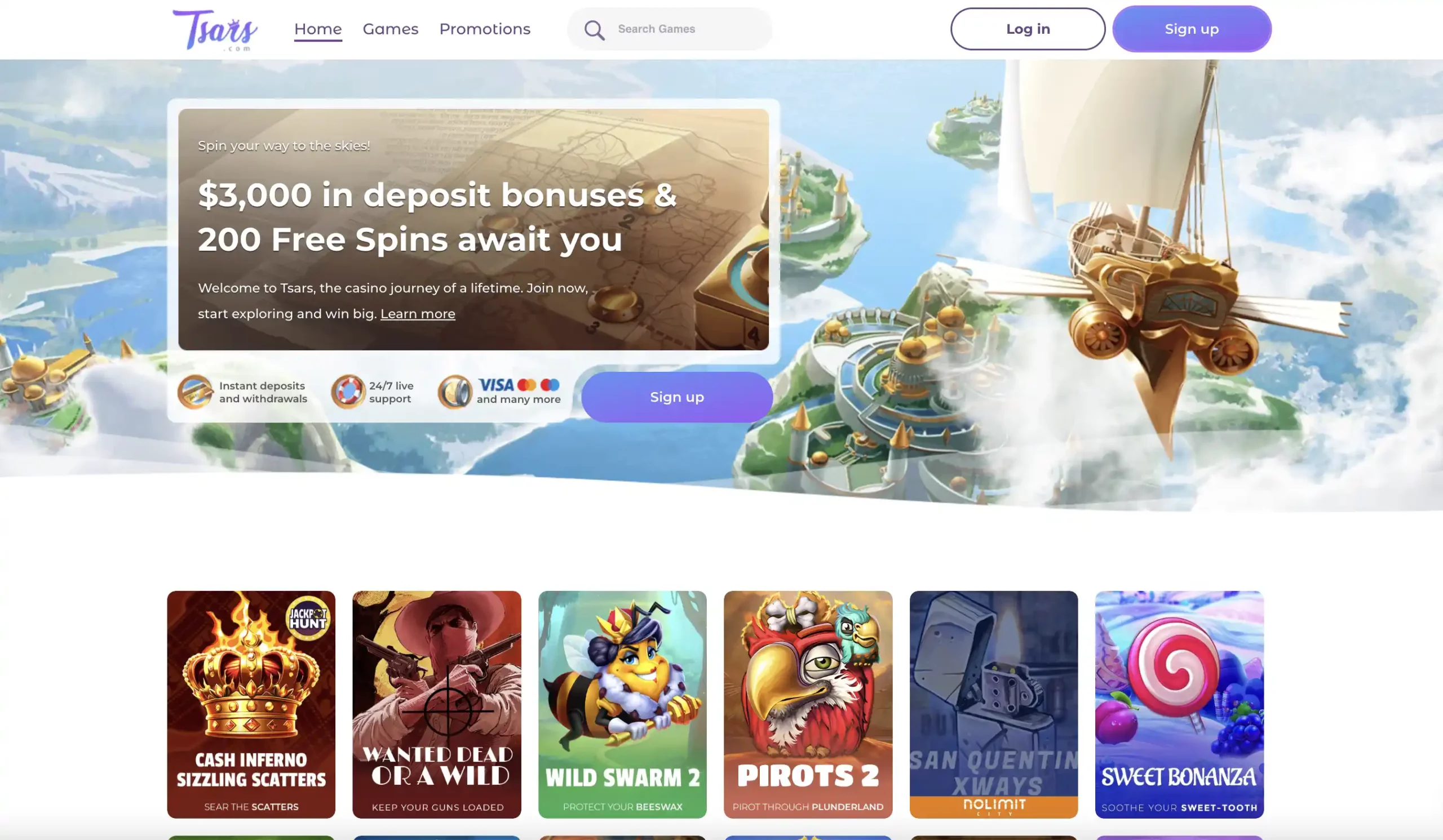This screenshot has width=1443, height=840.
Task: Open the Promotions page
Action: point(484,29)
